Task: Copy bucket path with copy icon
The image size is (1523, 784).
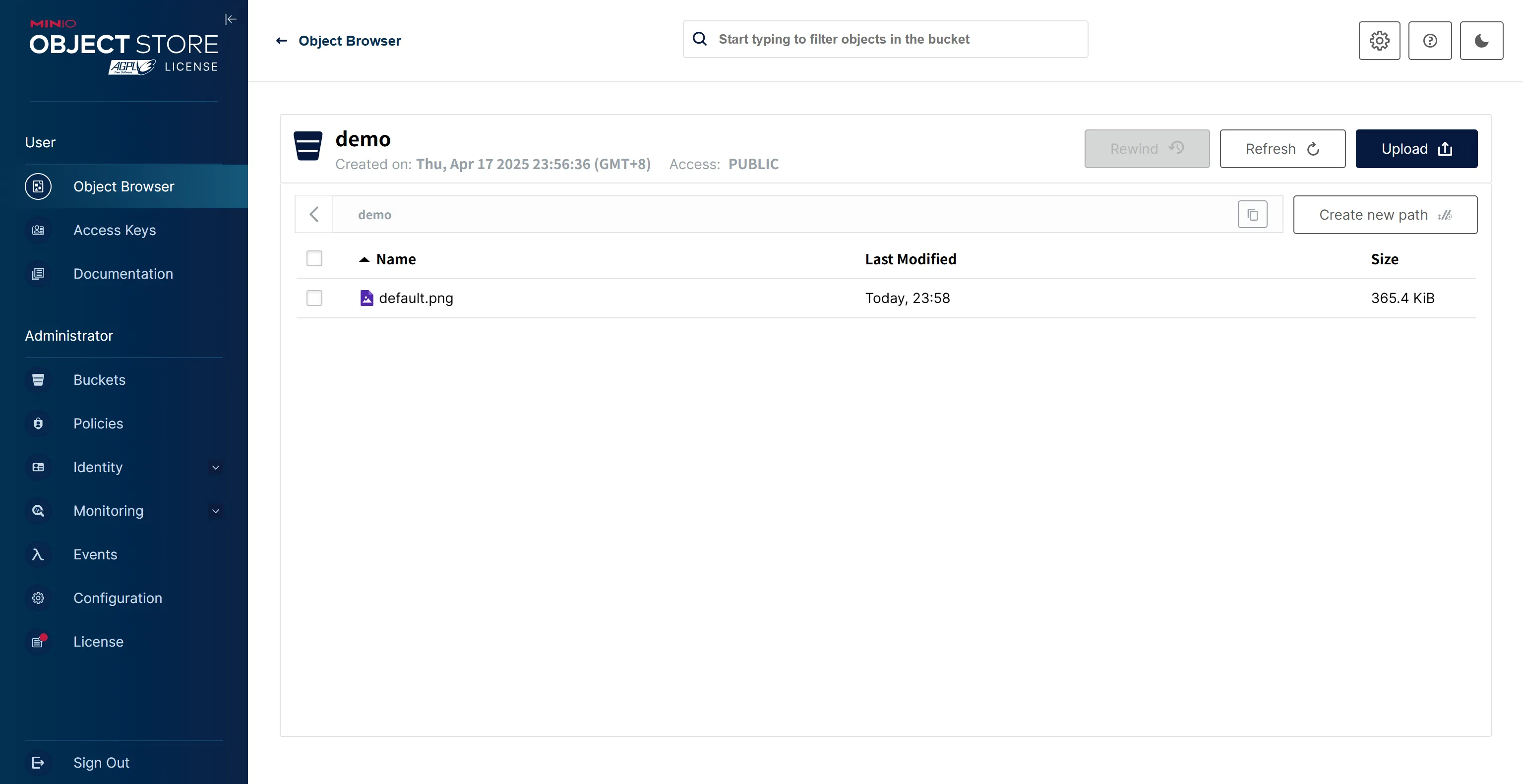Action: pyautogui.click(x=1252, y=215)
